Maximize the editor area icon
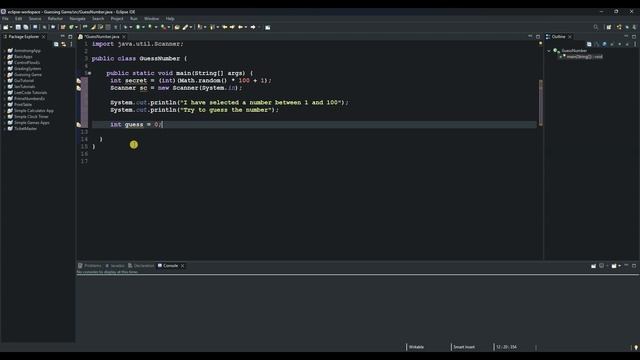 click(x=538, y=37)
